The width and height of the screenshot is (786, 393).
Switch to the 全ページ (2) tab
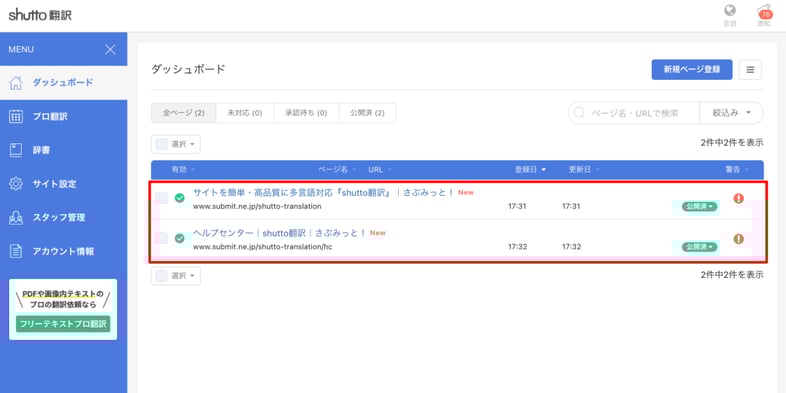click(x=183, y=113)
